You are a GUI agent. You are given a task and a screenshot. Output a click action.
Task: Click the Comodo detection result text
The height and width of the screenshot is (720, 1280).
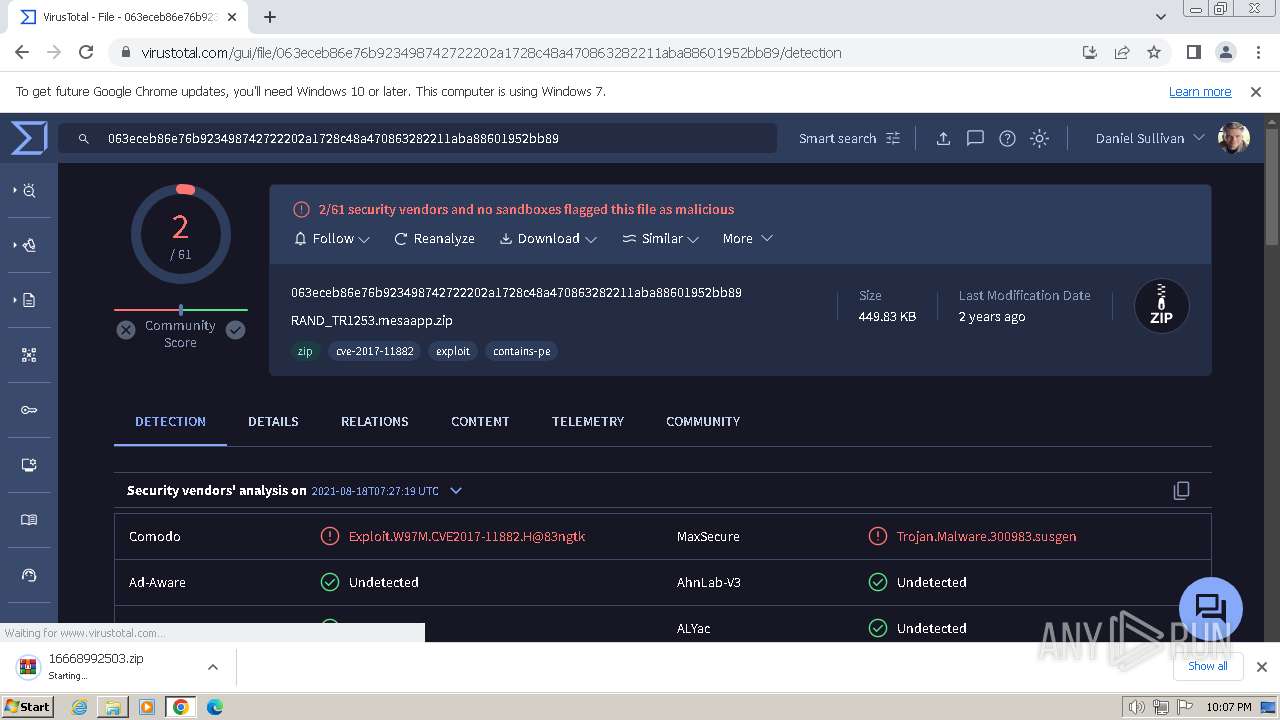coord(467,537)
